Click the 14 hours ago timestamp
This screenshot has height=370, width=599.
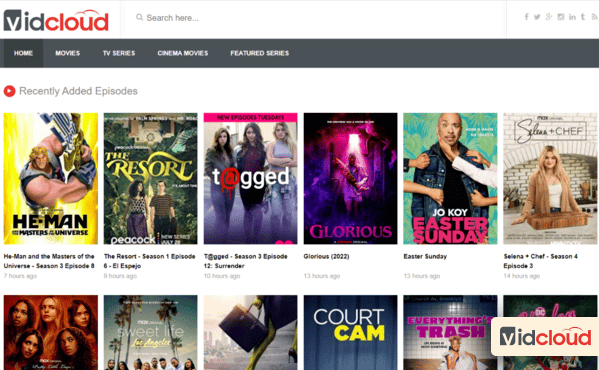[x=522, y=276]
